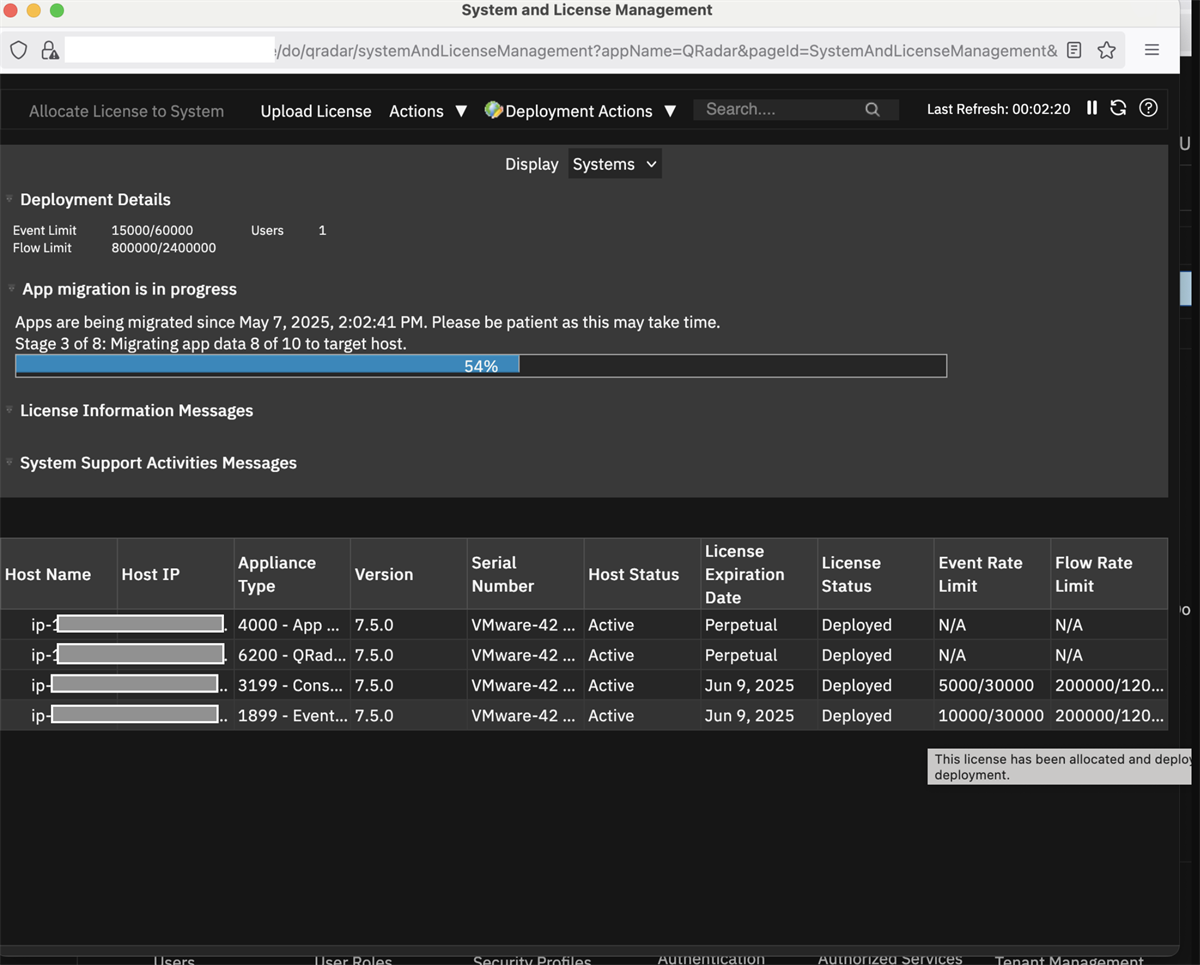
Task: Pause the auto refresh timer
Action: (x=1092, y=108)
